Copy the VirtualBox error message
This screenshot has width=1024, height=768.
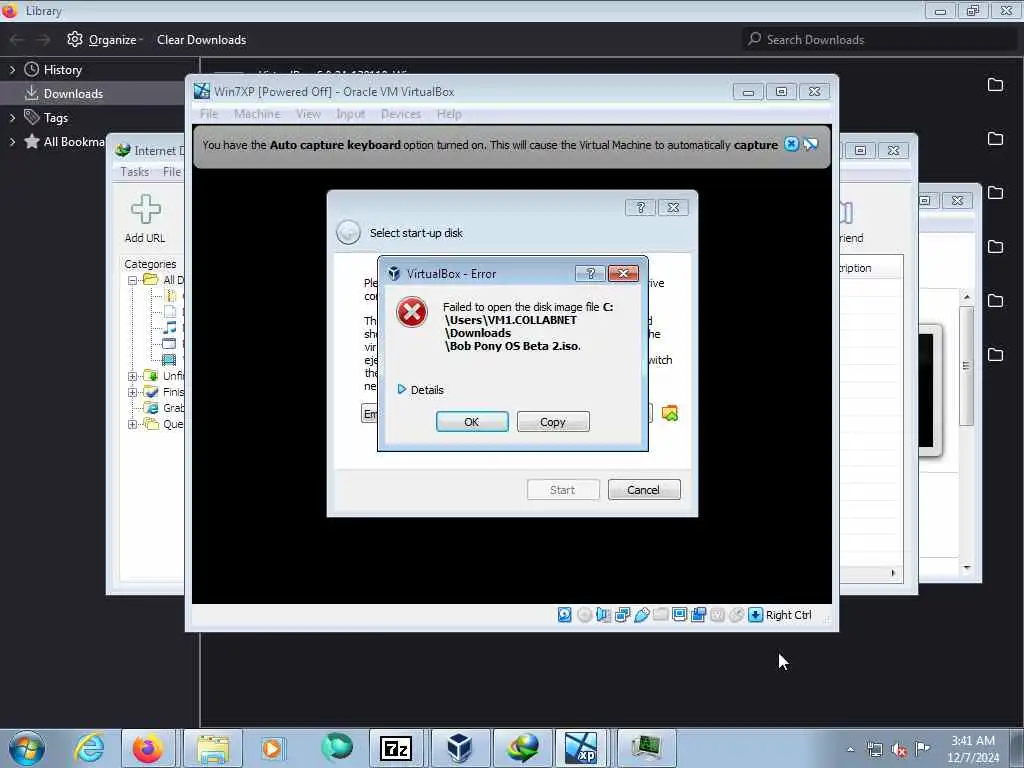pyautogui.click(x=552, y=422)
